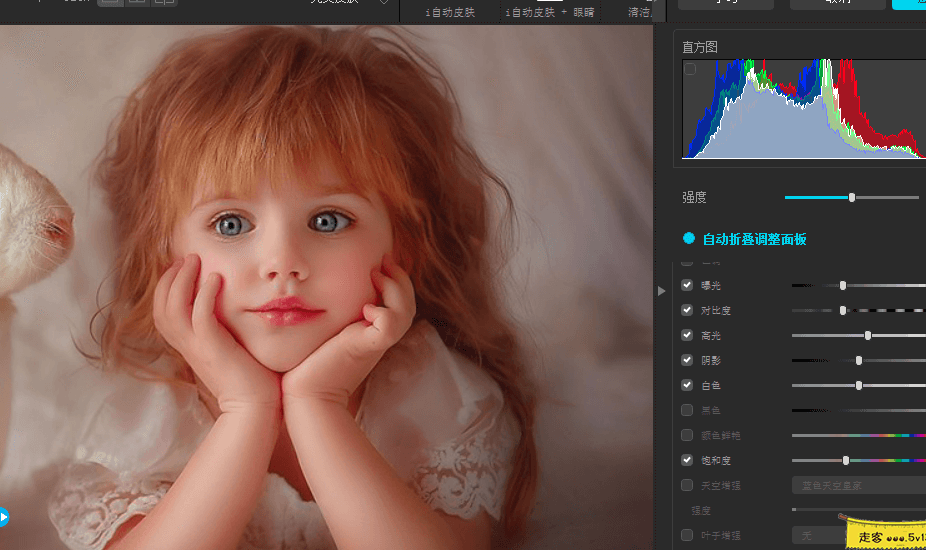This screenshot has width=926, height=550.
Task: Select the 自动皮肤 preset tab
Action: click(448, 12)
